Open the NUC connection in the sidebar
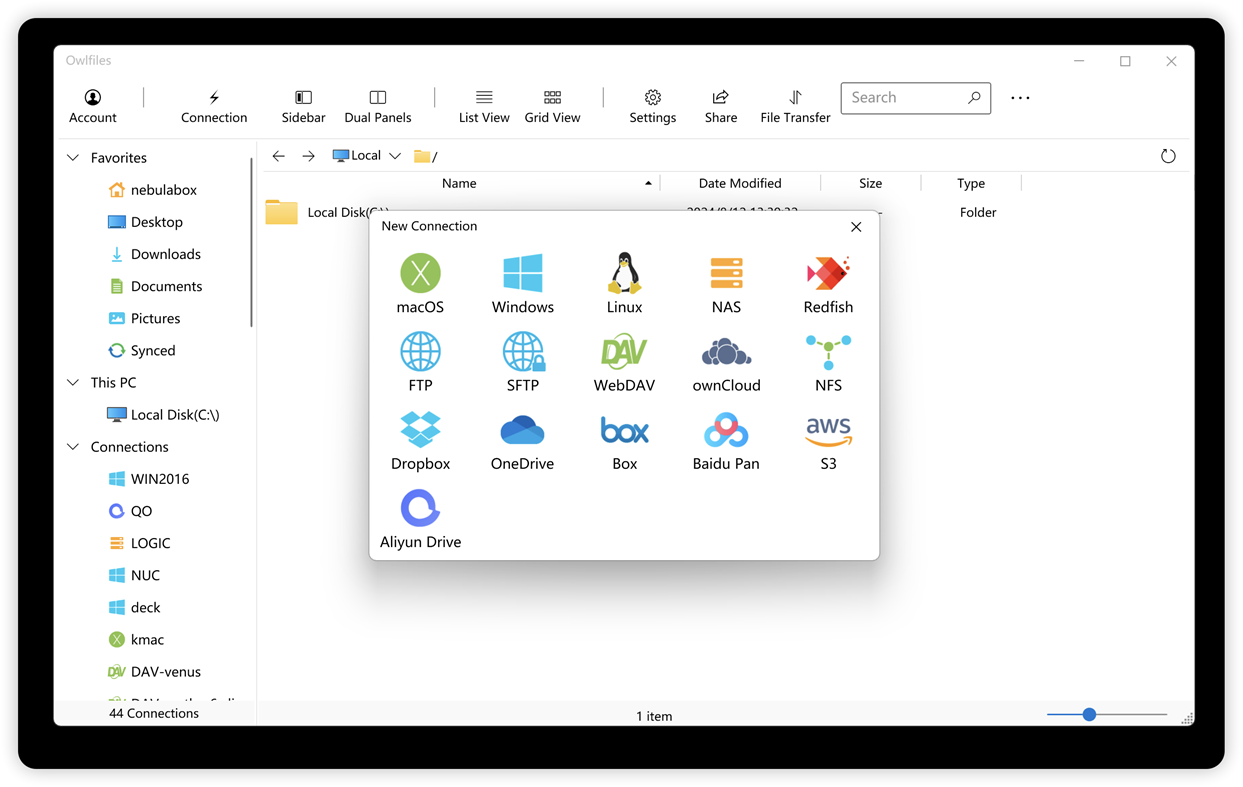 (x=145, y=575)
